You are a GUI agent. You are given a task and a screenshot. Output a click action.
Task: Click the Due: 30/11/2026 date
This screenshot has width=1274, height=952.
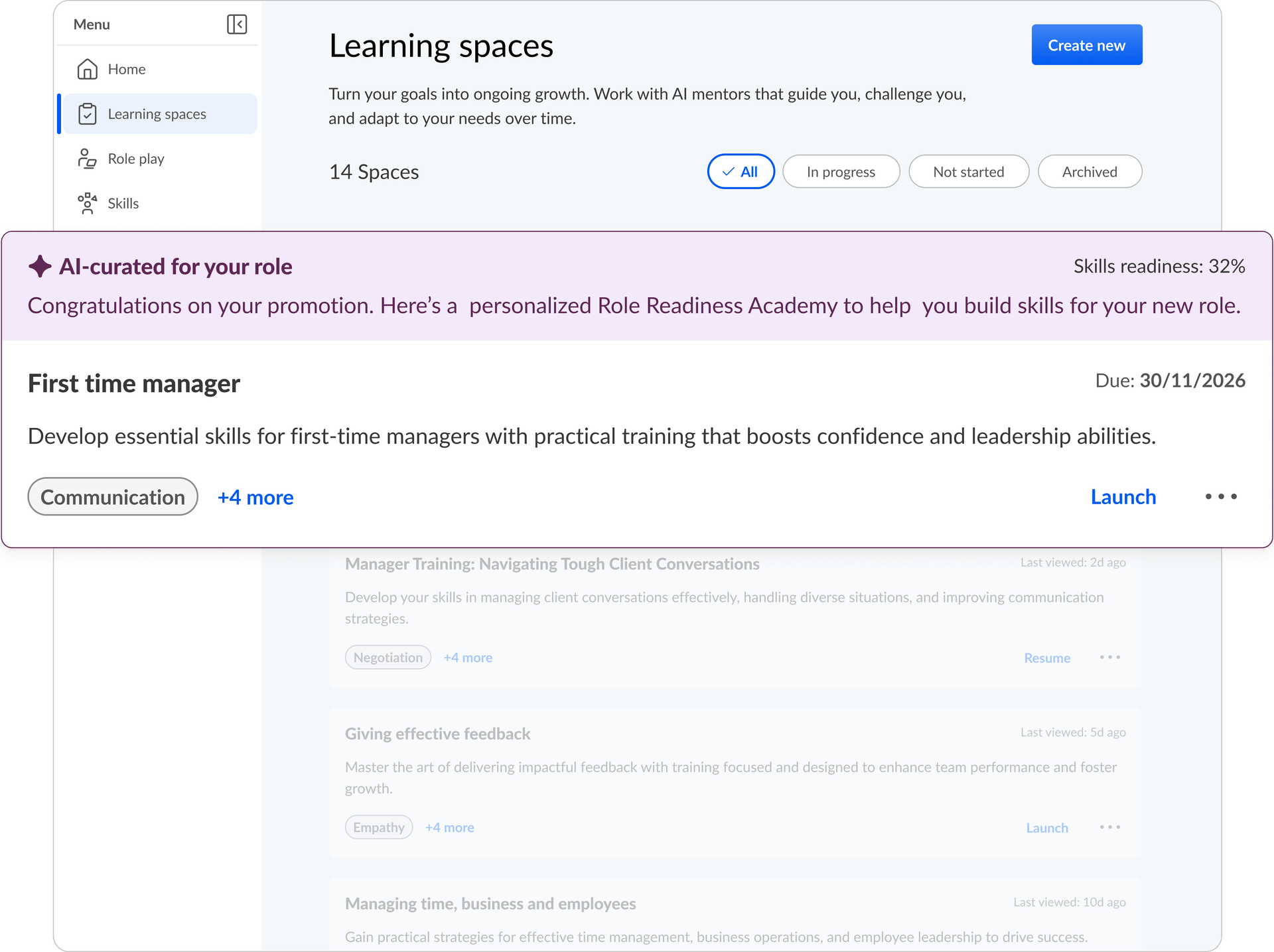click(x=1170, y=380)
